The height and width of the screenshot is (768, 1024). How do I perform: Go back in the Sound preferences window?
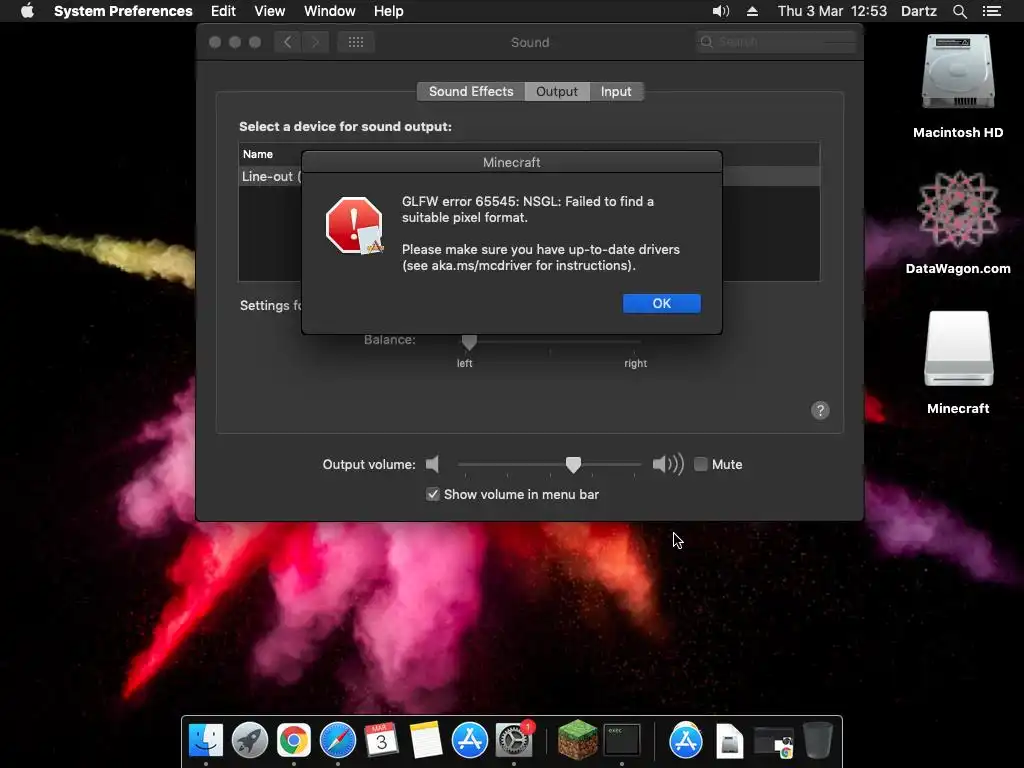click(x=287, y=42)
